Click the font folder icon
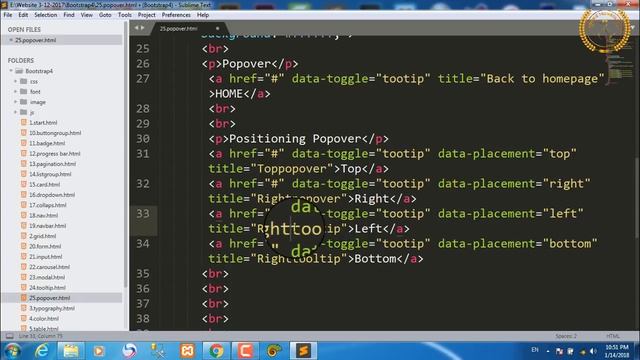 [24, 91]
